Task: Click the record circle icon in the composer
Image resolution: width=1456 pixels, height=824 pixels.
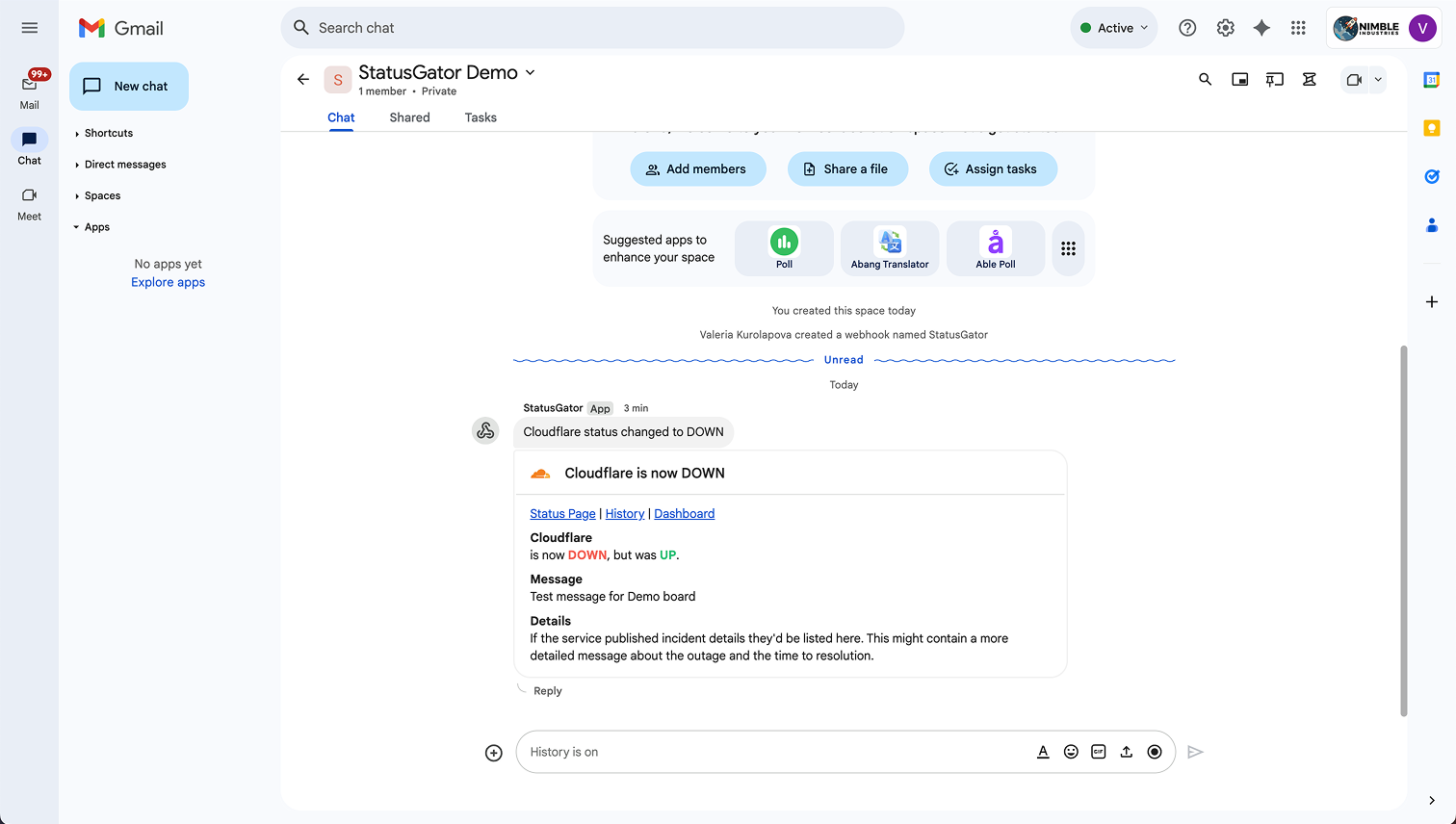Action: pyautogui.click(x=1155, y=753)
